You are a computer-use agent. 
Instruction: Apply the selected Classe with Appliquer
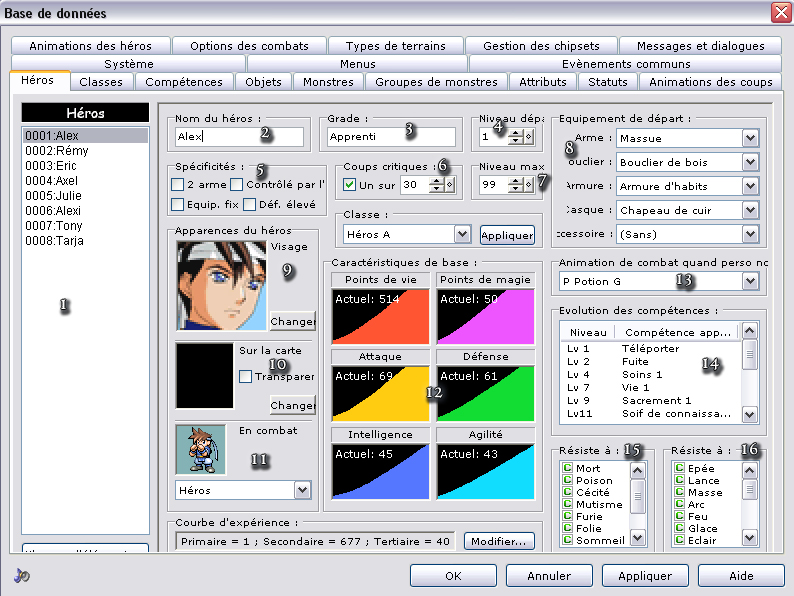point(507,235)
